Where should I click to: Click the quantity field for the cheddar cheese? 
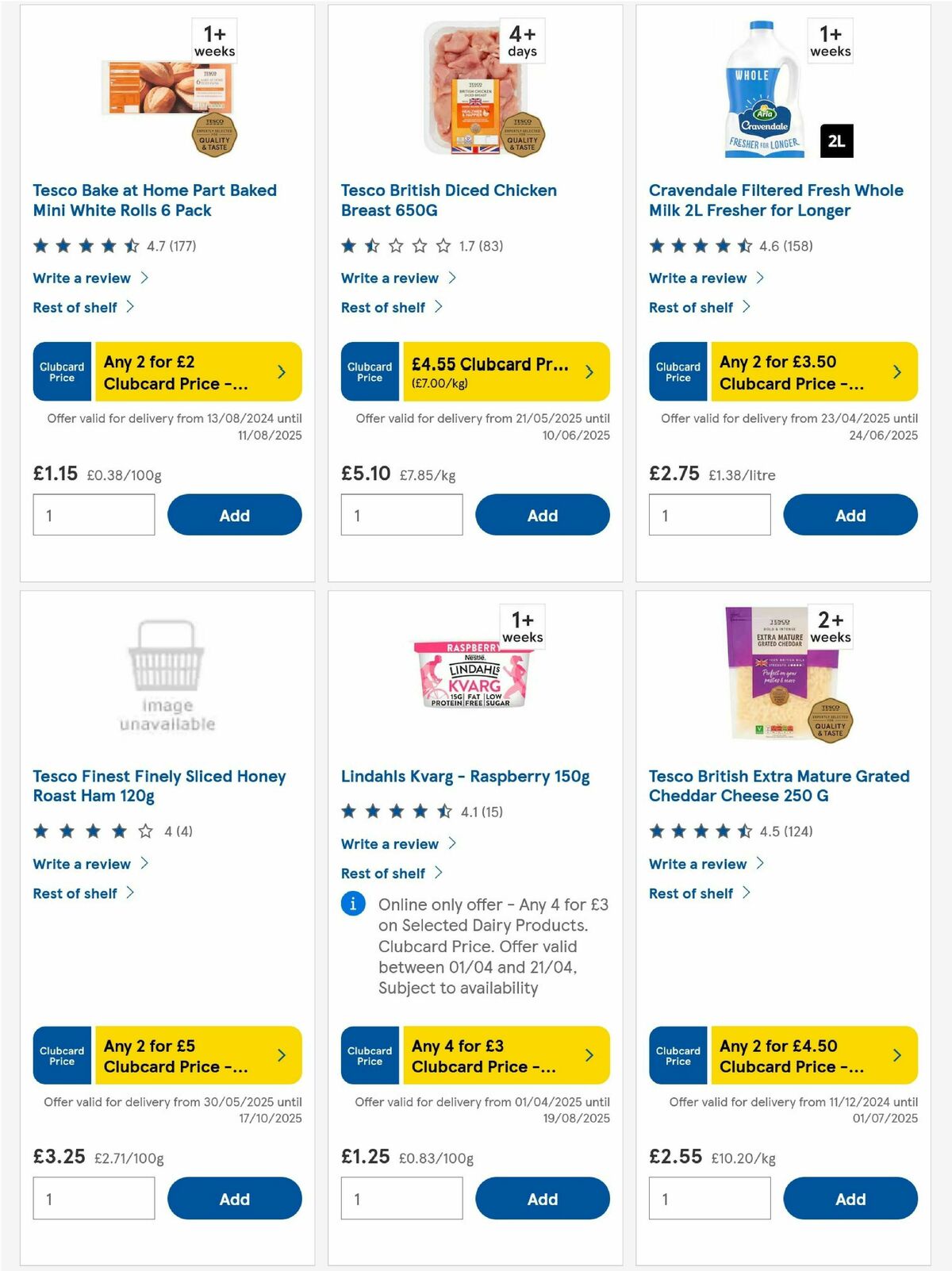click(x=708, y=1198)
